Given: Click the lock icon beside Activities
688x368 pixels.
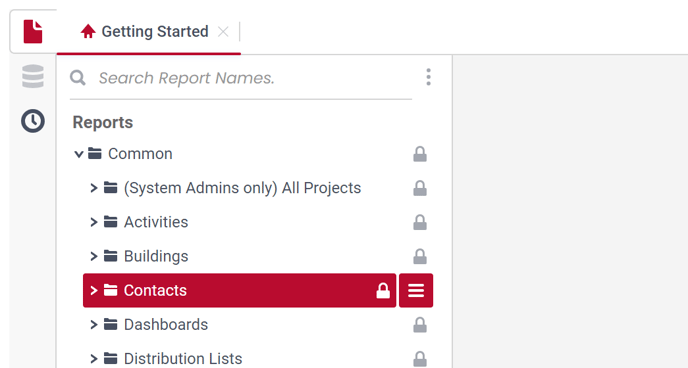Looking at the screenshot, I should [x=420, y=222].
